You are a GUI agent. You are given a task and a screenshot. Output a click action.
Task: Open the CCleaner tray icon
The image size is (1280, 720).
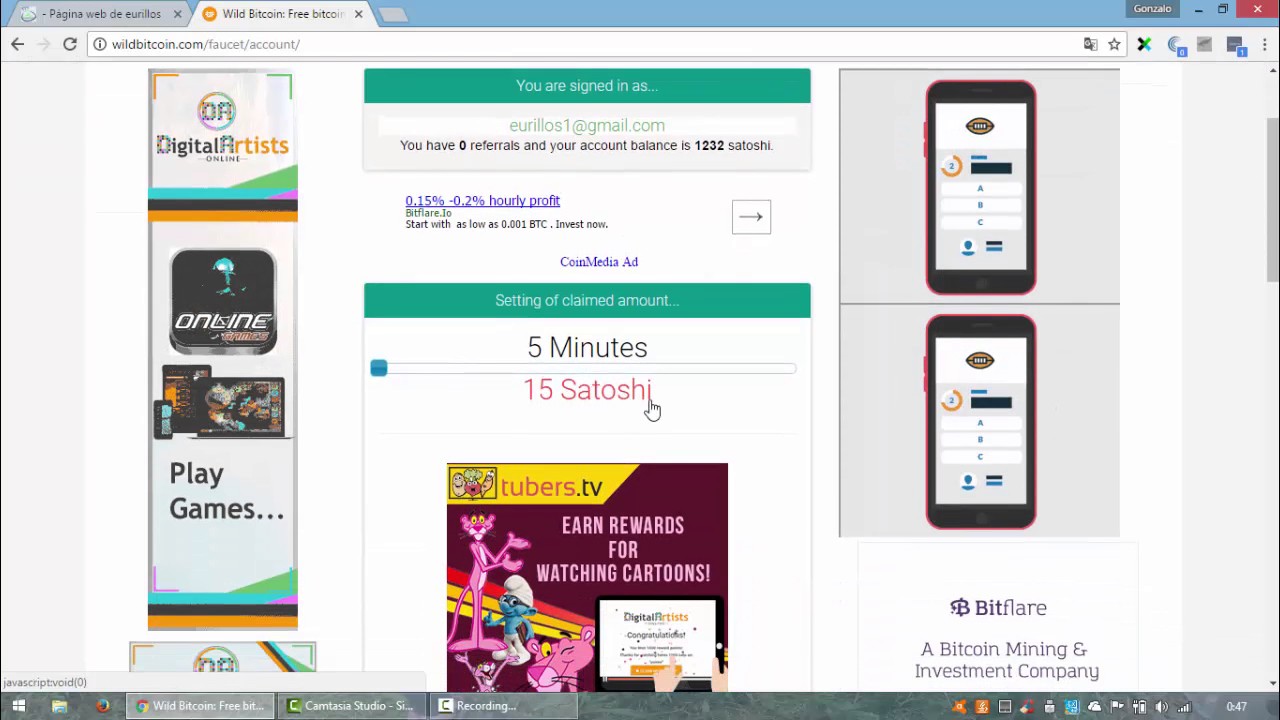[1027, 706]
